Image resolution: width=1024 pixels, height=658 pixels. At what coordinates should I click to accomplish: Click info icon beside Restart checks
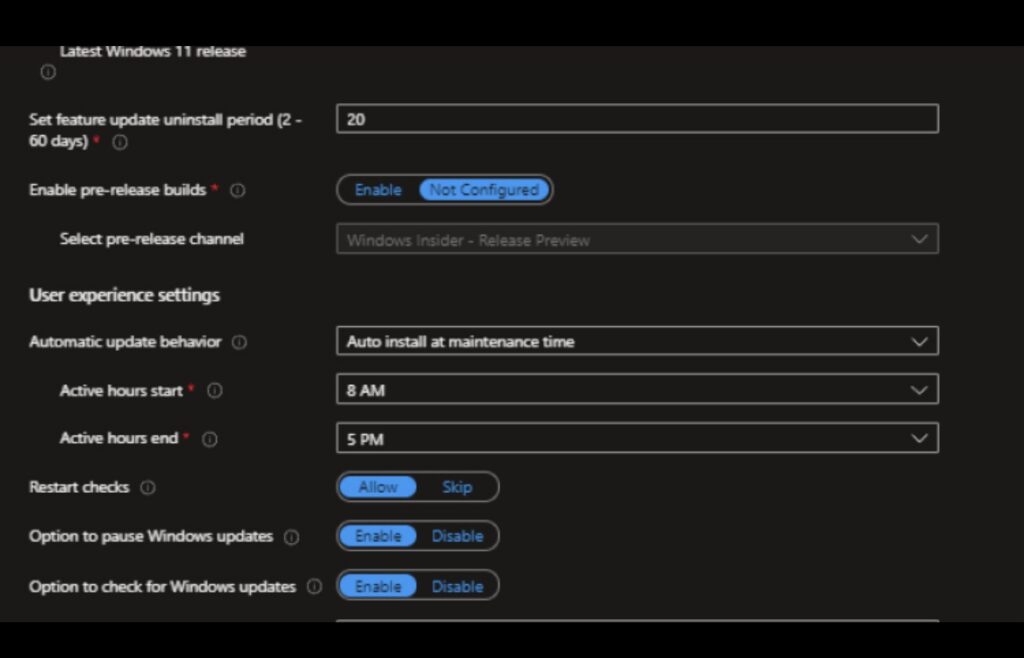coord(148,488)
